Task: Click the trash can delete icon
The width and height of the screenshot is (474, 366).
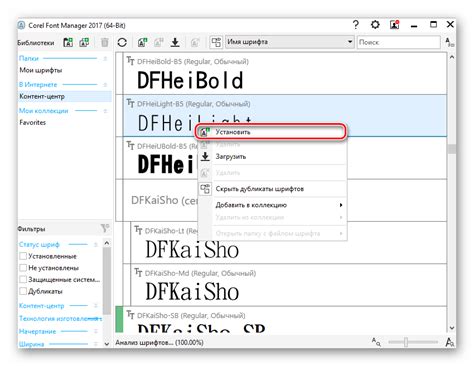Action: pos(105,42)
